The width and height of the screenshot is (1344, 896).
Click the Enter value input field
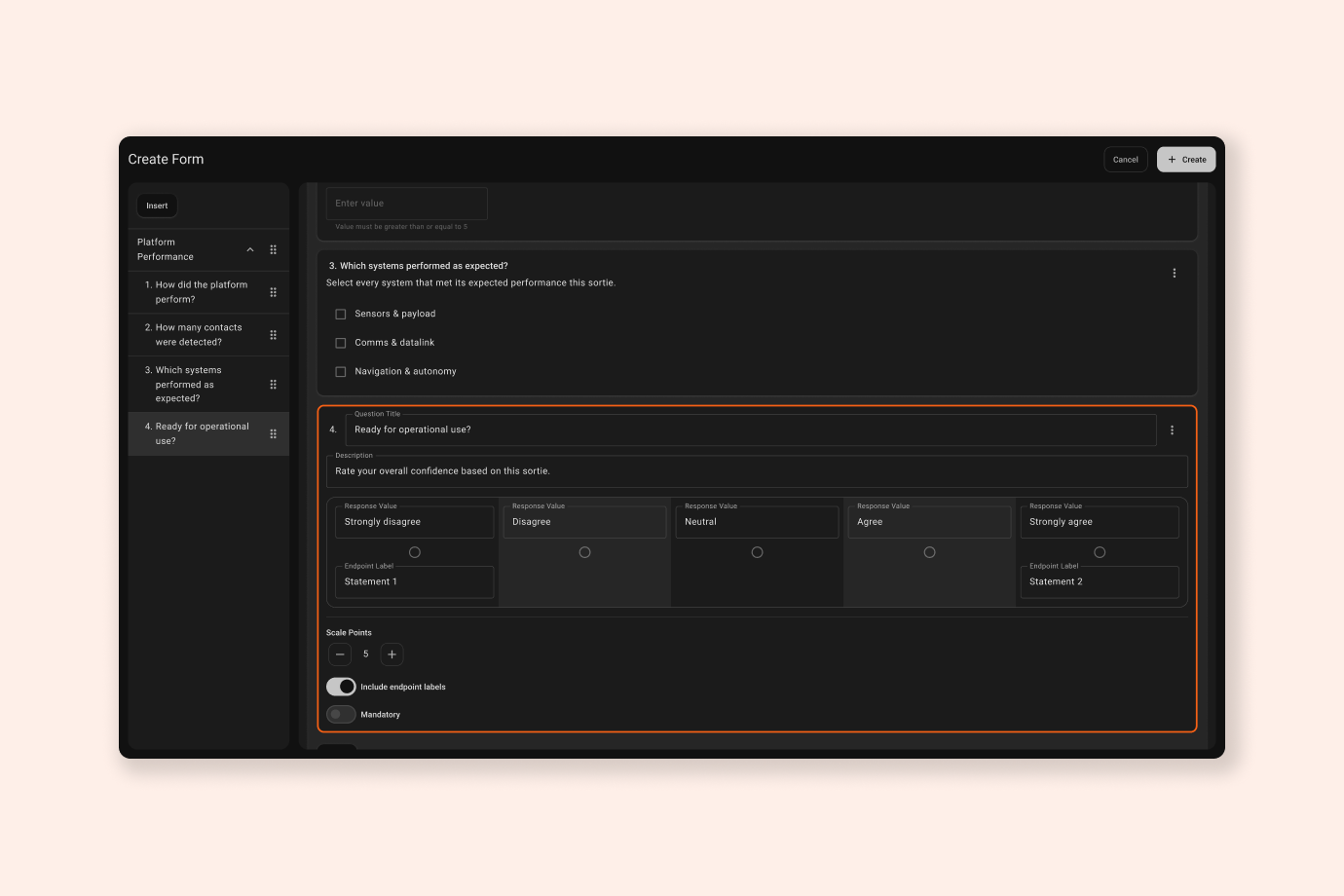406,204
